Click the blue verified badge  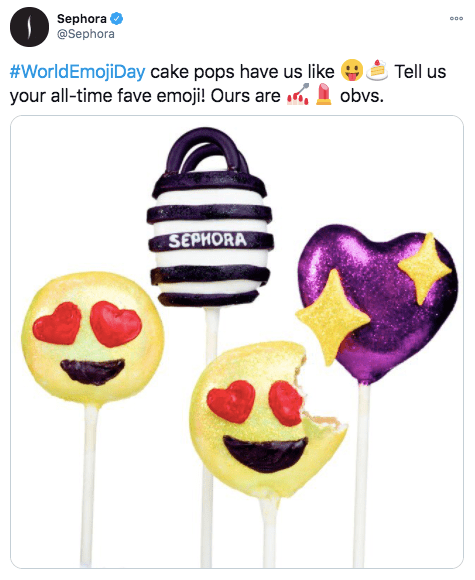point(117,18)
